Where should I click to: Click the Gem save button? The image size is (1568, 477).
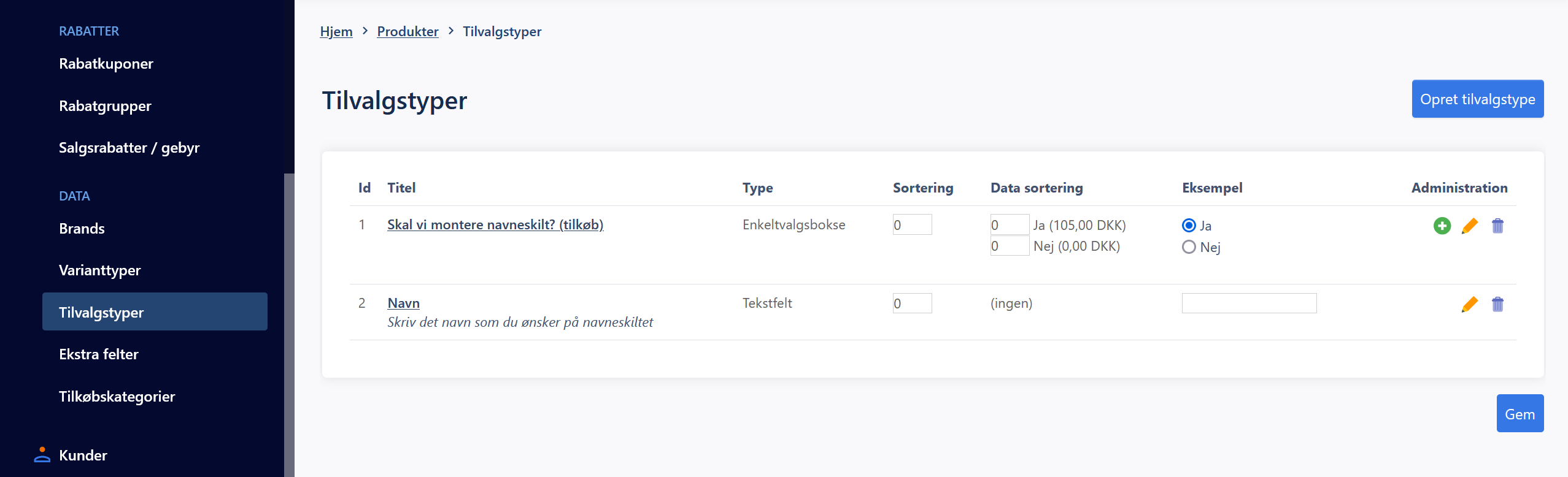click(1520, 413)
